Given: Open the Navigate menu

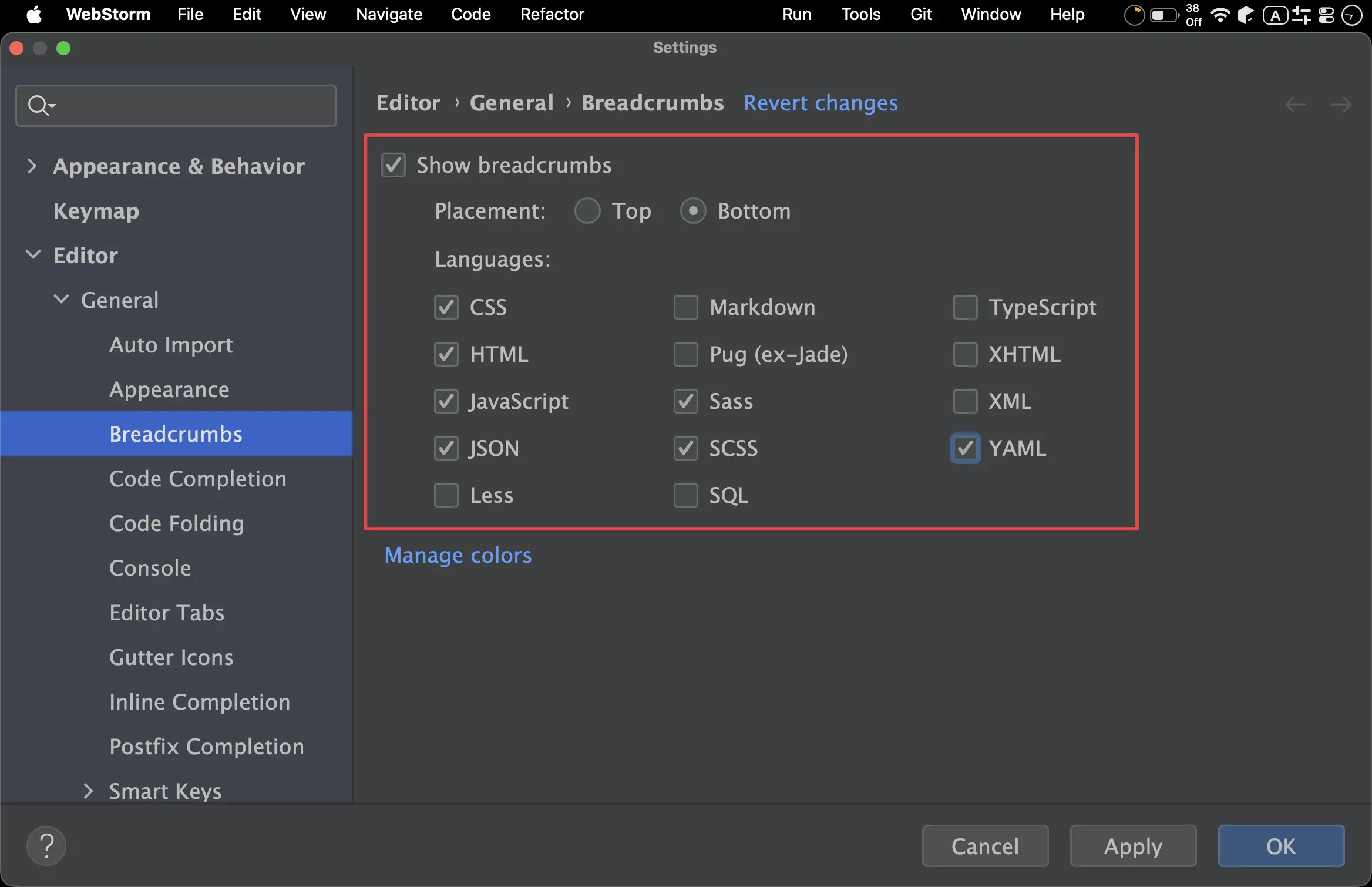Looking at the screenshot, I should [x=389, y=14].
